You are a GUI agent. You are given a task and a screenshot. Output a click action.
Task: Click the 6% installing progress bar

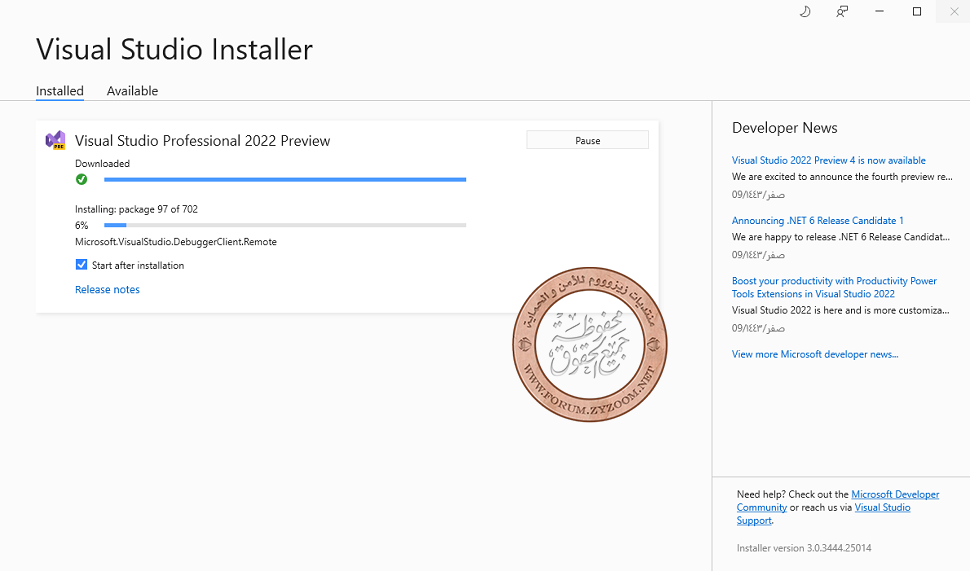285,225
